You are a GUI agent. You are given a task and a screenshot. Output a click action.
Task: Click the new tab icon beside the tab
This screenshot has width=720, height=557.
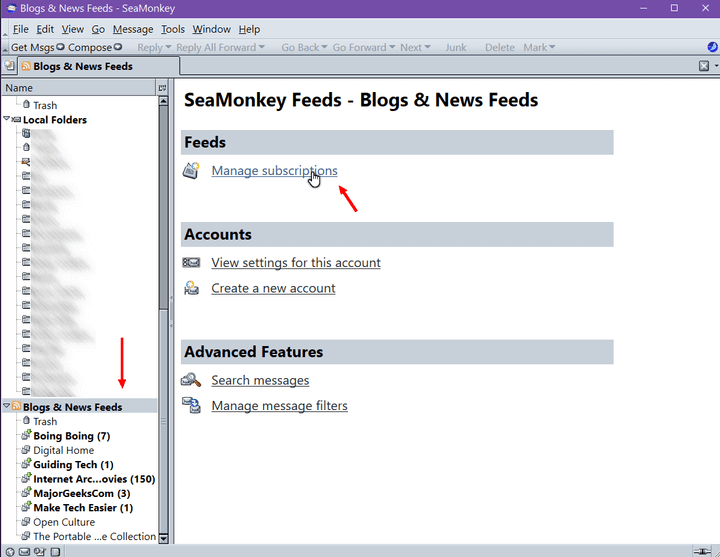(10, 65)
